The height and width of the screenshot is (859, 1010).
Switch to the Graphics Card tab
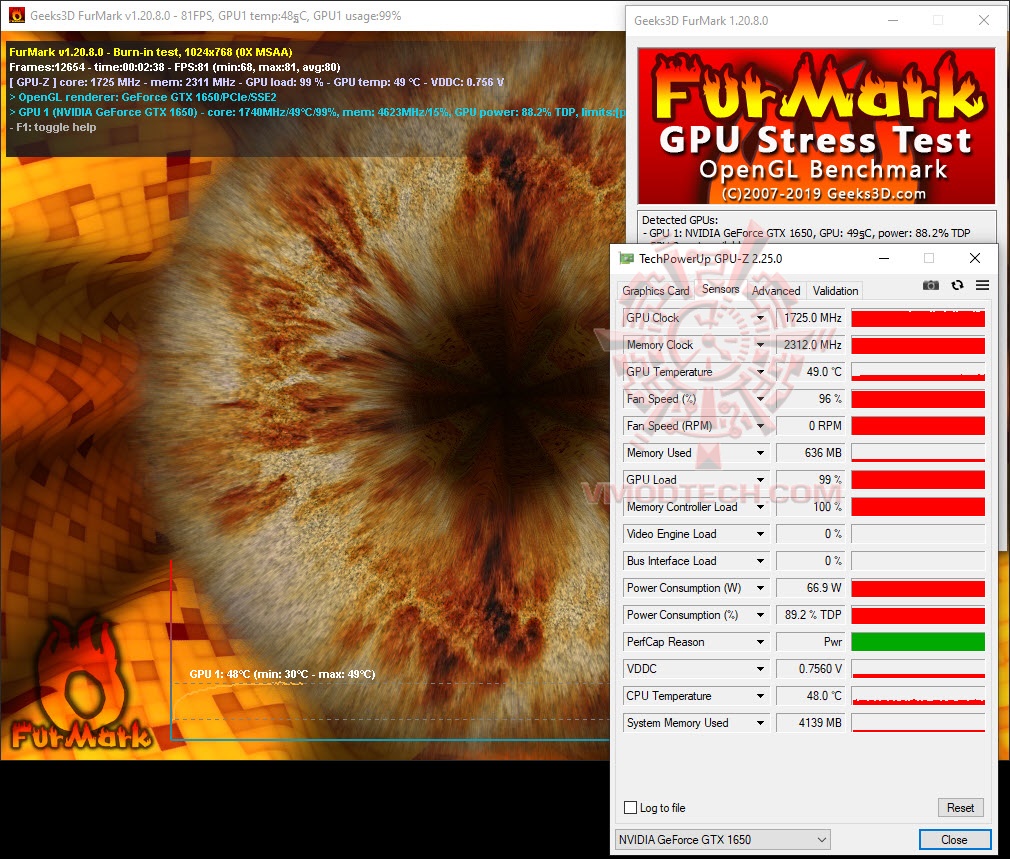click(x=655, y=291)
